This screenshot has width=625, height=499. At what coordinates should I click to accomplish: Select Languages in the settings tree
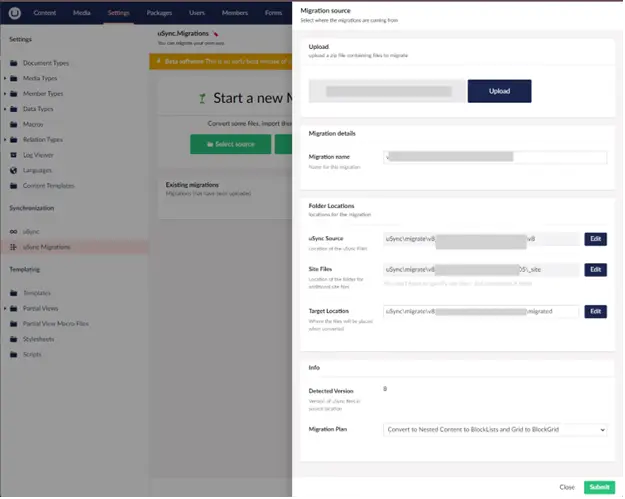pyautogui.click(x=37, y=171)
